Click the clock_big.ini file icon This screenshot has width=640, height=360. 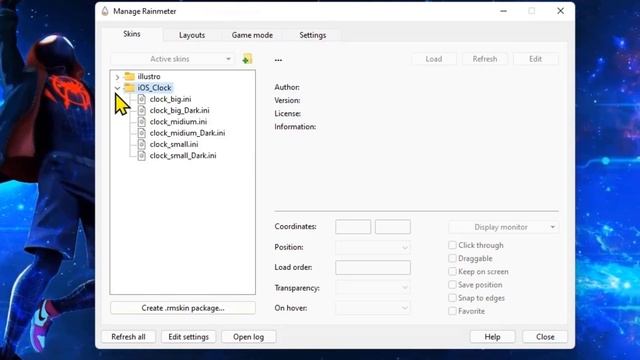coord(142,99)
